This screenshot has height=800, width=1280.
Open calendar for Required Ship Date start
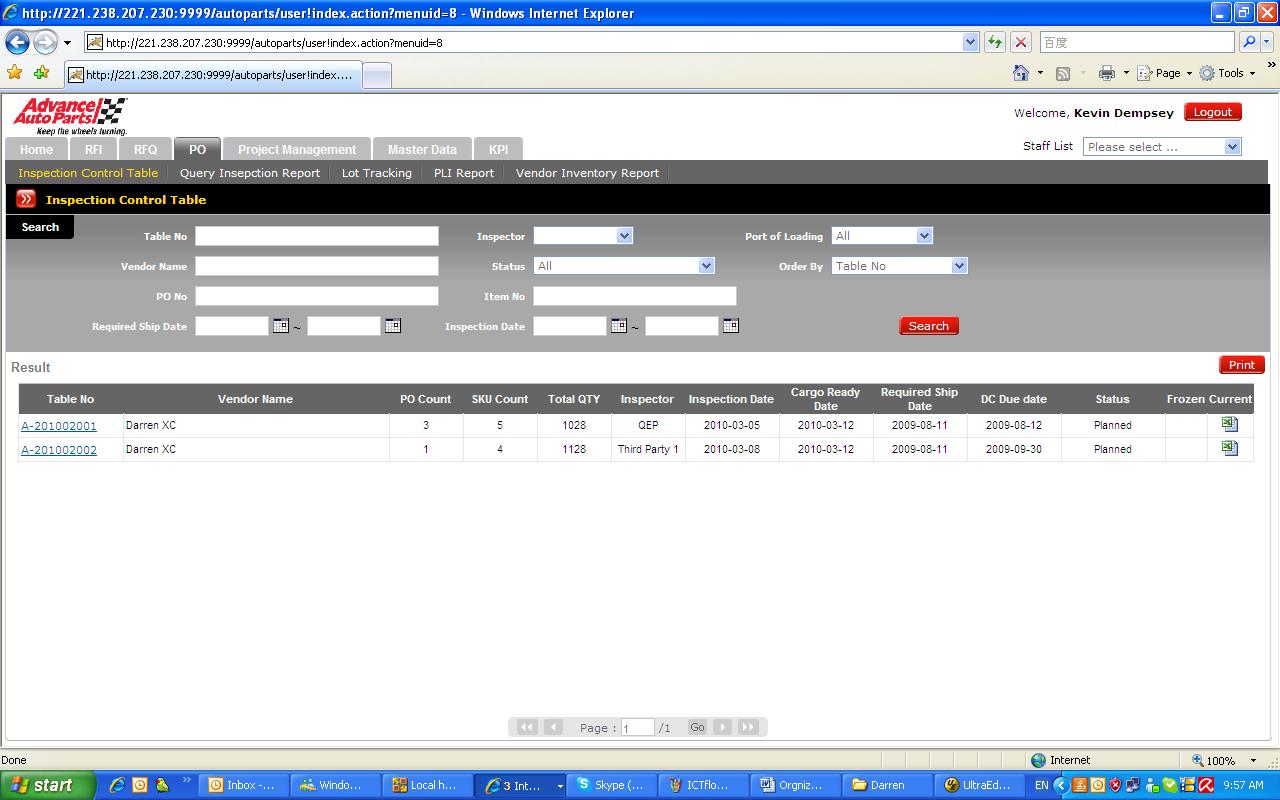point(281,326)
